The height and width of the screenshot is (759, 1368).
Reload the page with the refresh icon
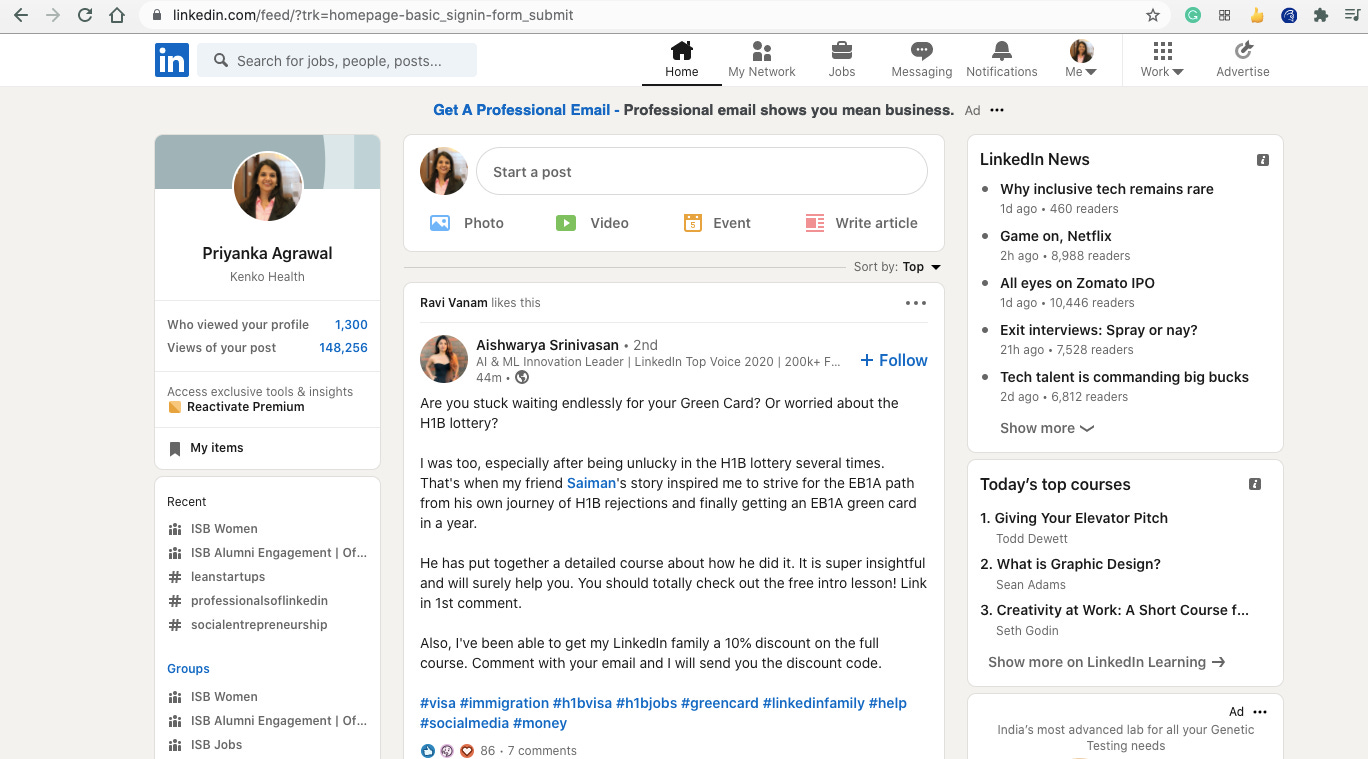tap(85, 15)
